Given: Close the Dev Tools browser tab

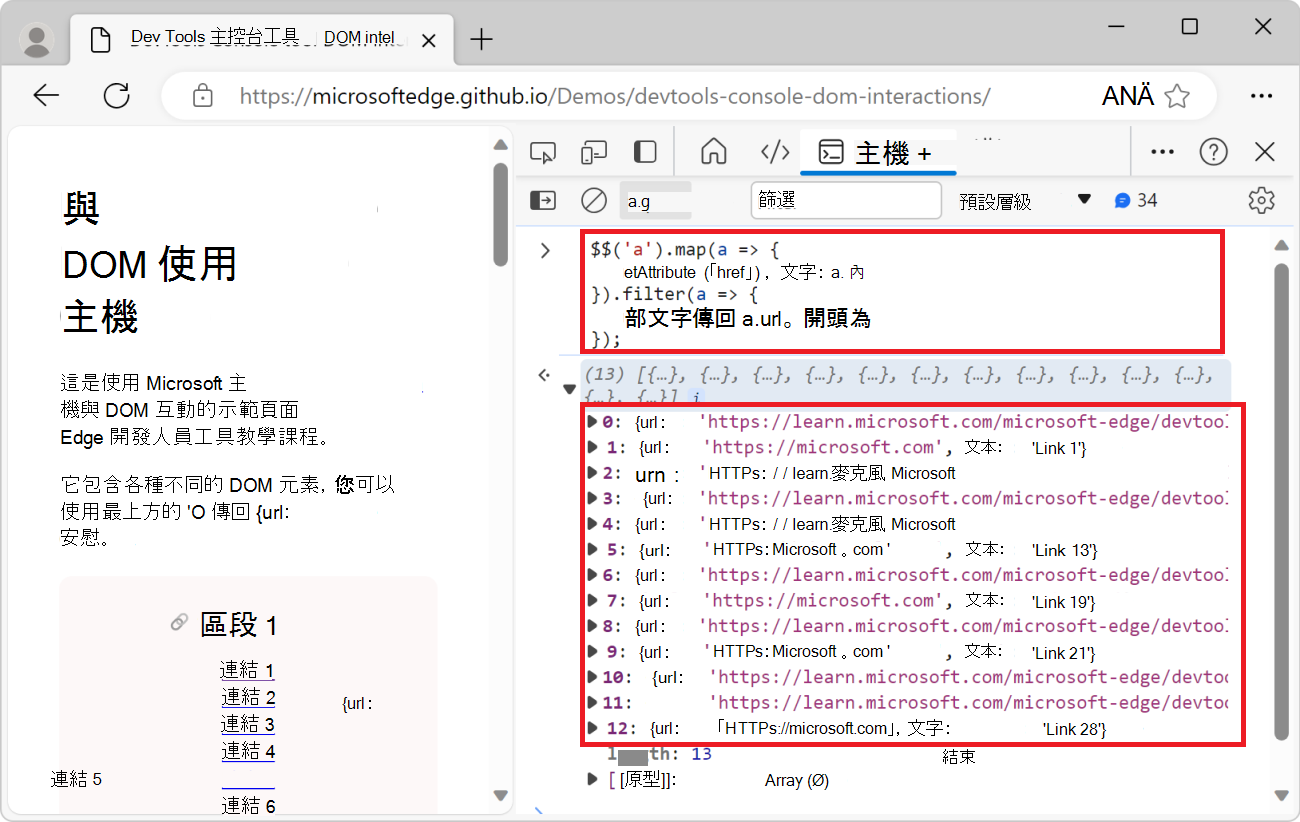Looking at the screenshot, I should pyautogui.click(x=429, y=41).
